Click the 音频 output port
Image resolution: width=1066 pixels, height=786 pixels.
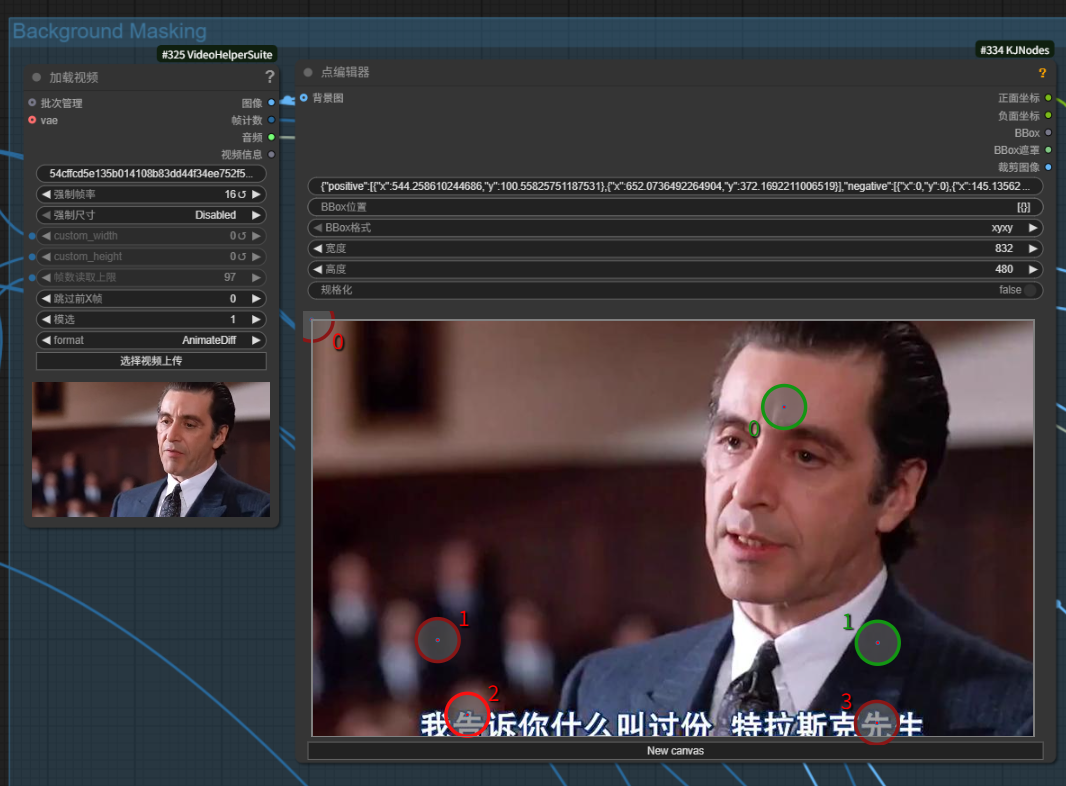click(x=271, y=137)
